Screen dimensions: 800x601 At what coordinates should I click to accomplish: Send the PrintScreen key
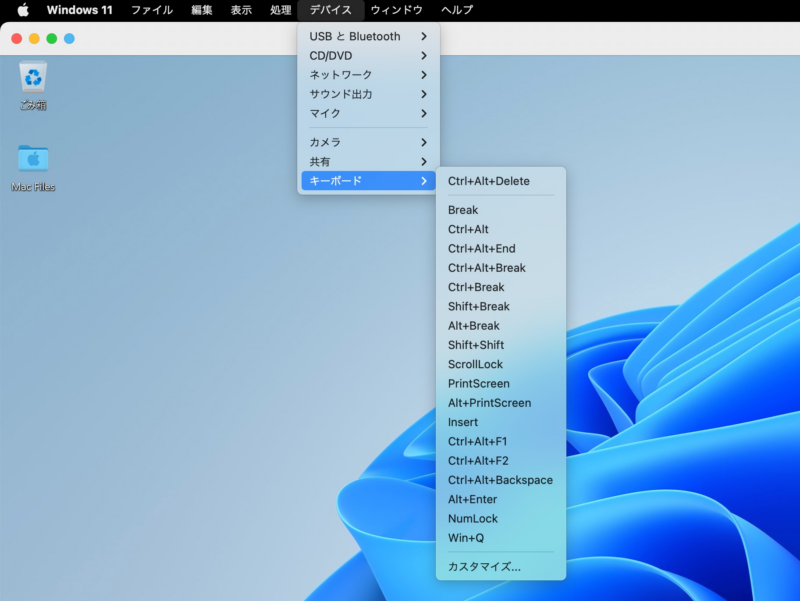click(501, 384)
